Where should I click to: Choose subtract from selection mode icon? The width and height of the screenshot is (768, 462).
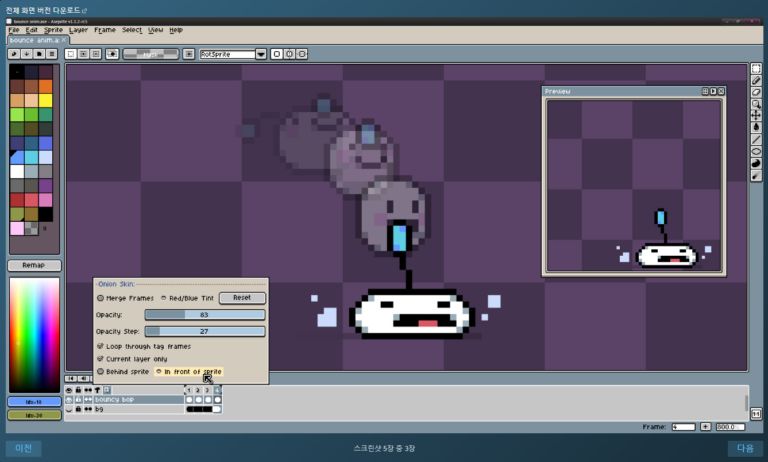[96, 54]
